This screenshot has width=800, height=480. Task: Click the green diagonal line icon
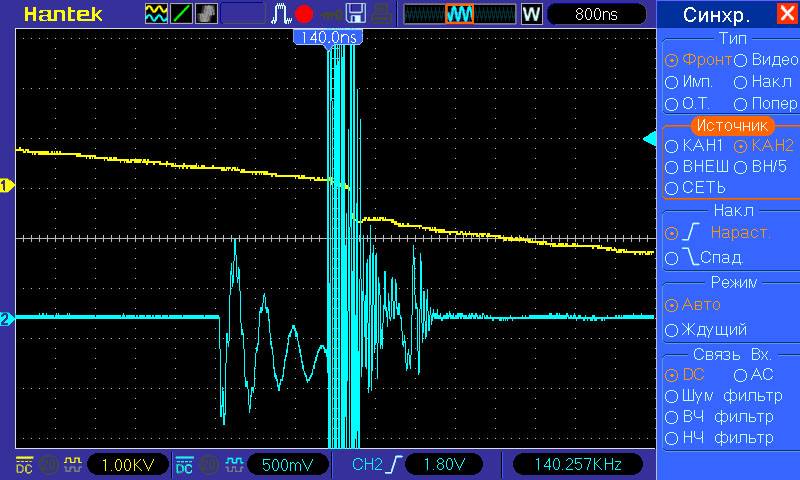181,14
